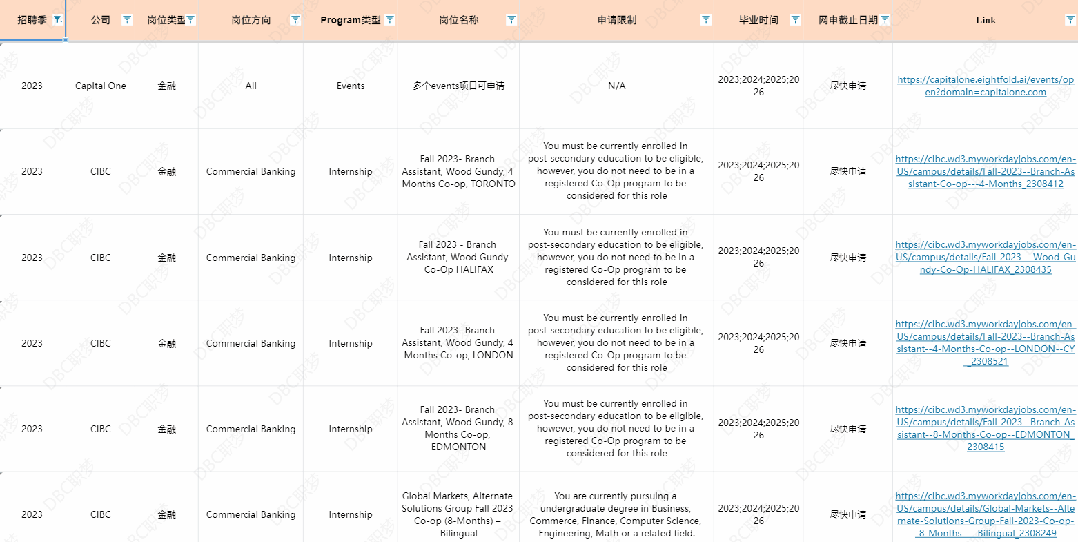Select enrollment requirement text in Toronto row
This screenshot has height=542, width=1078.
click(617, 171)
